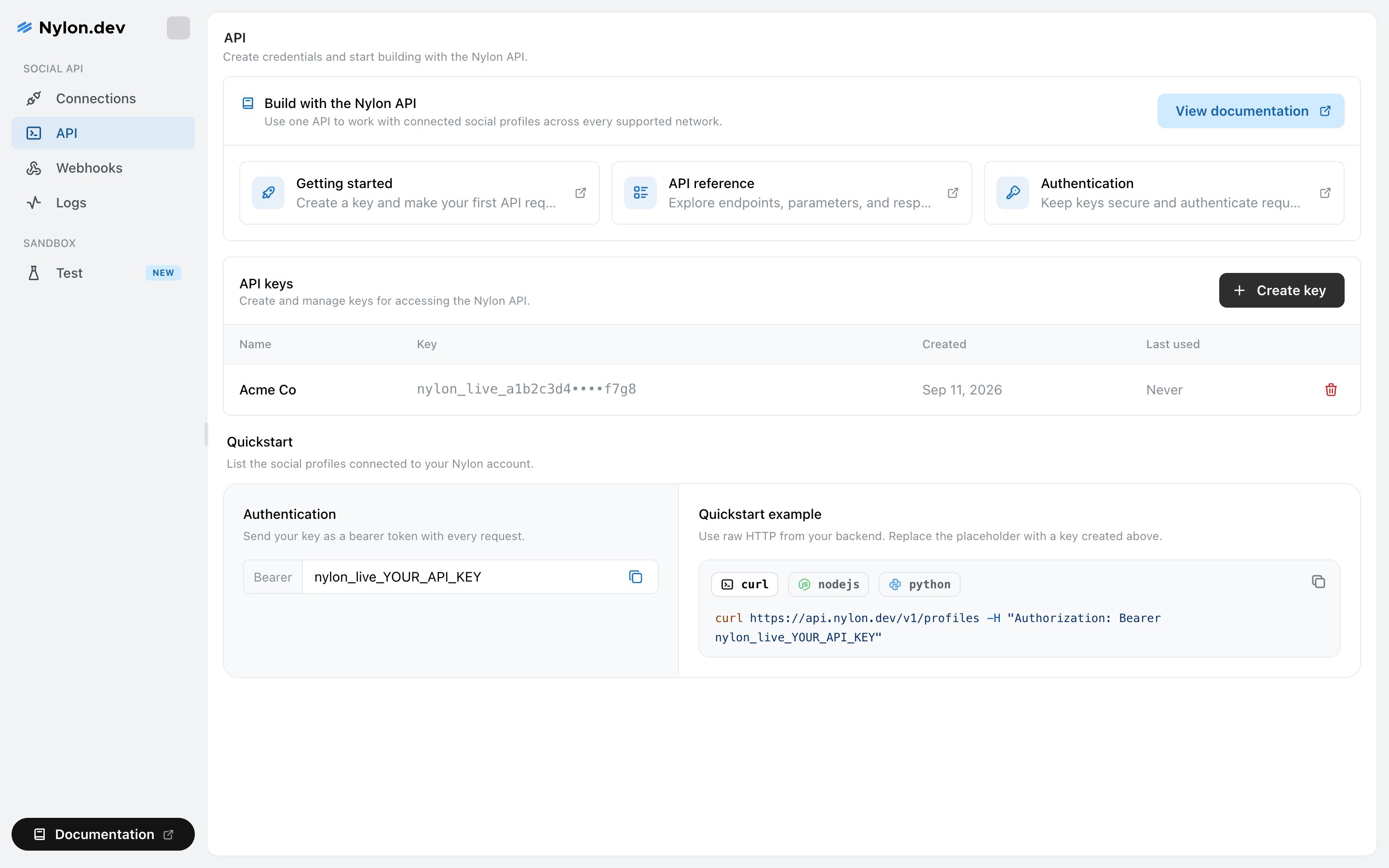Click the API reference list icon
Image resolution: width=1389 pixels, height=868 pixels.
click(x=640, y=193)
